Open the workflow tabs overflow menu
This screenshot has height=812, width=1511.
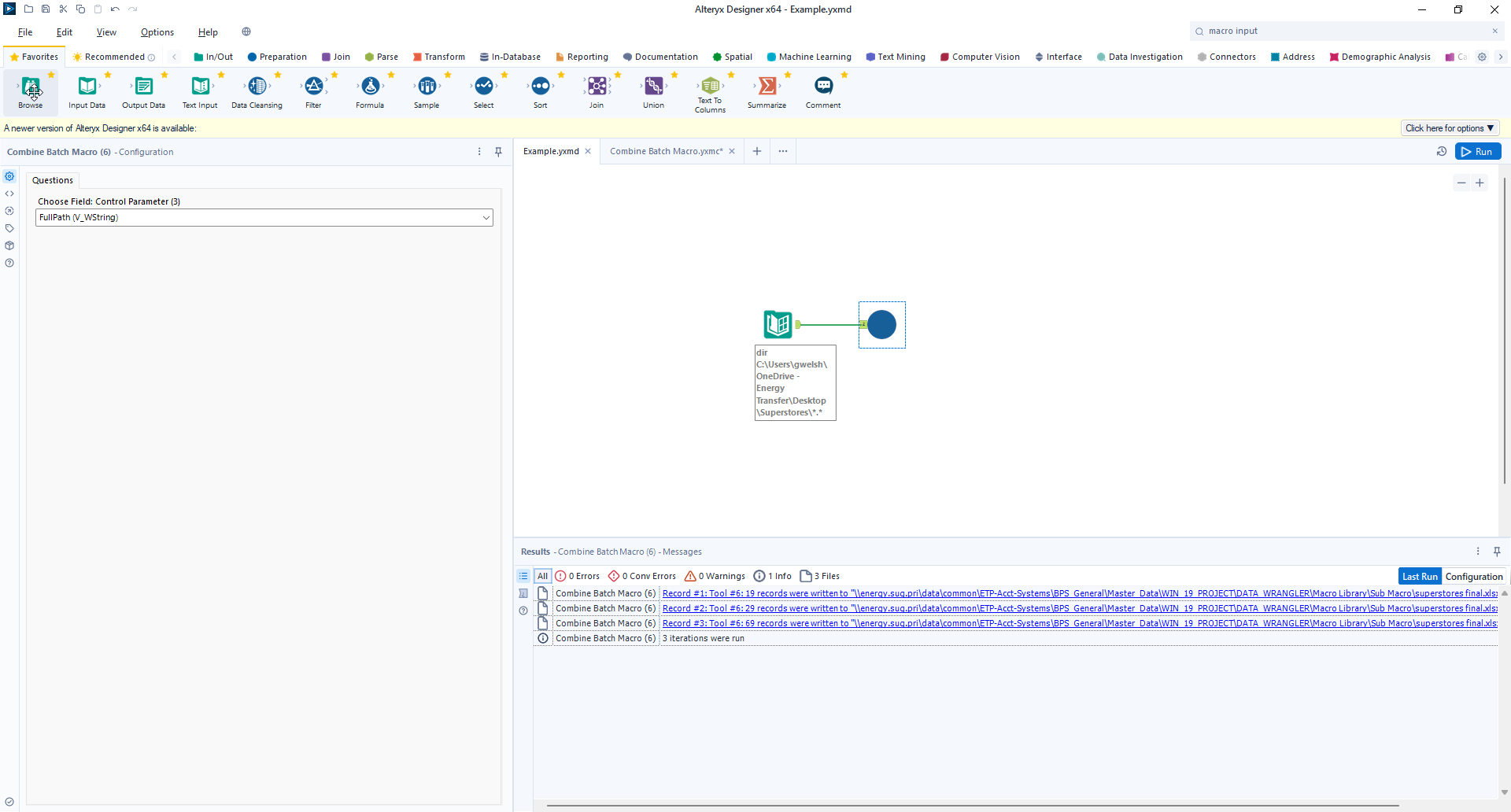[x=783, y=151]
